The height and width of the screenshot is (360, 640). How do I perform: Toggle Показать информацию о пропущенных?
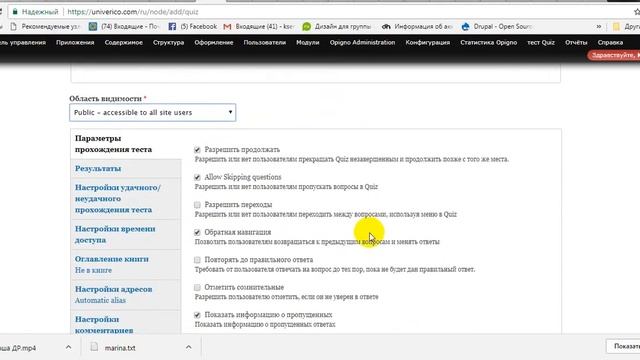coord(197,315)
